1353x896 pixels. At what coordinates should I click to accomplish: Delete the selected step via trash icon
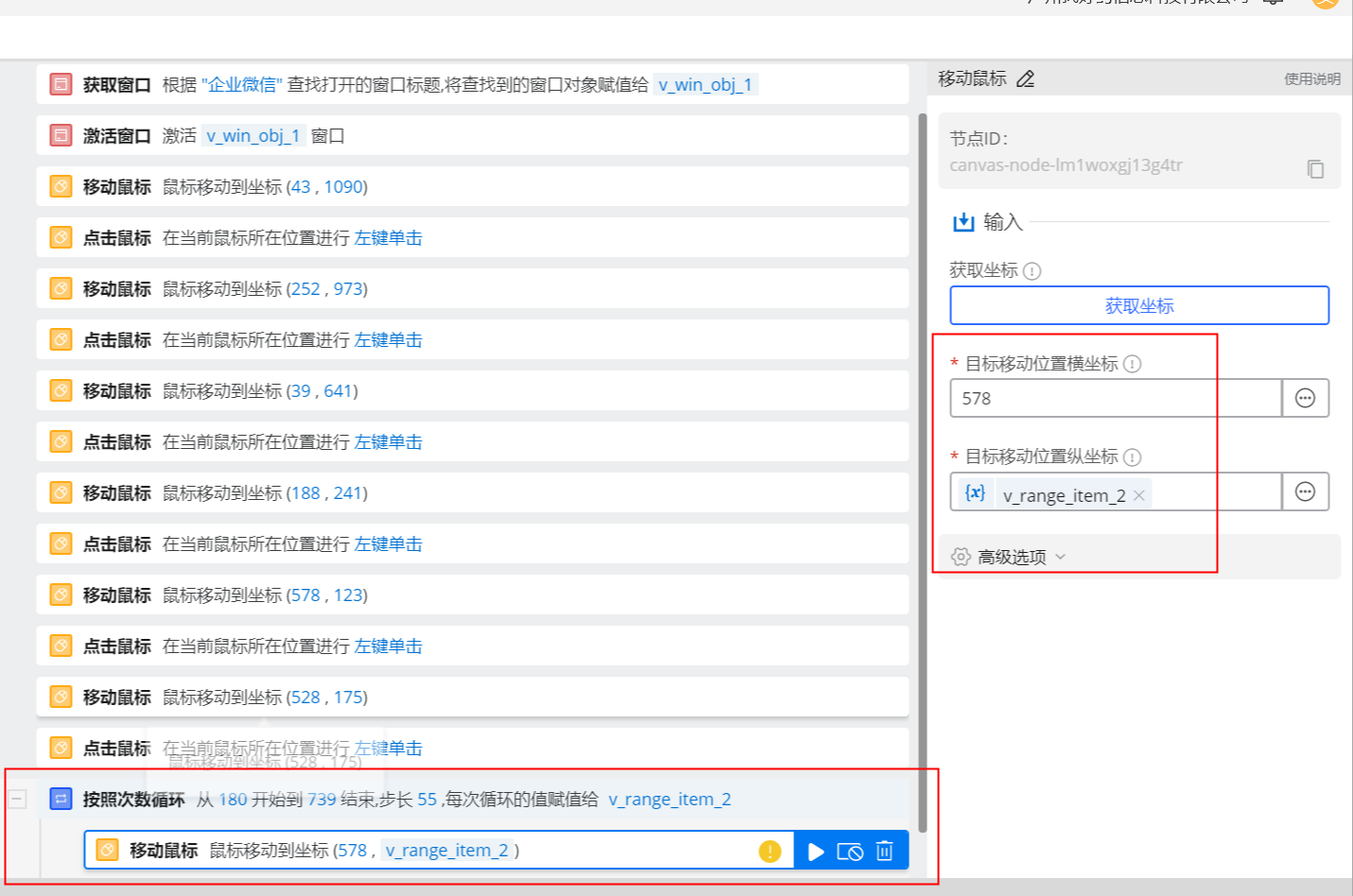coord(884,851)
